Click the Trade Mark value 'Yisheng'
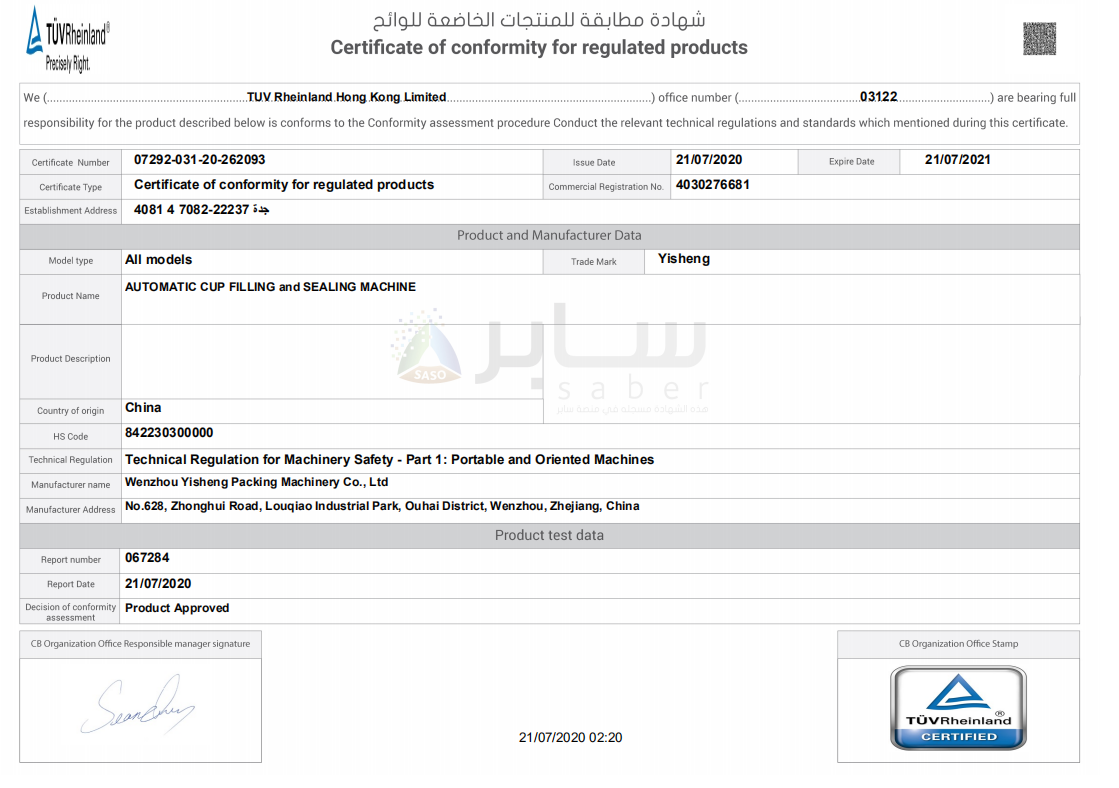The width and height of the screenshot is (1119, 788). click(x=684, y=259)
